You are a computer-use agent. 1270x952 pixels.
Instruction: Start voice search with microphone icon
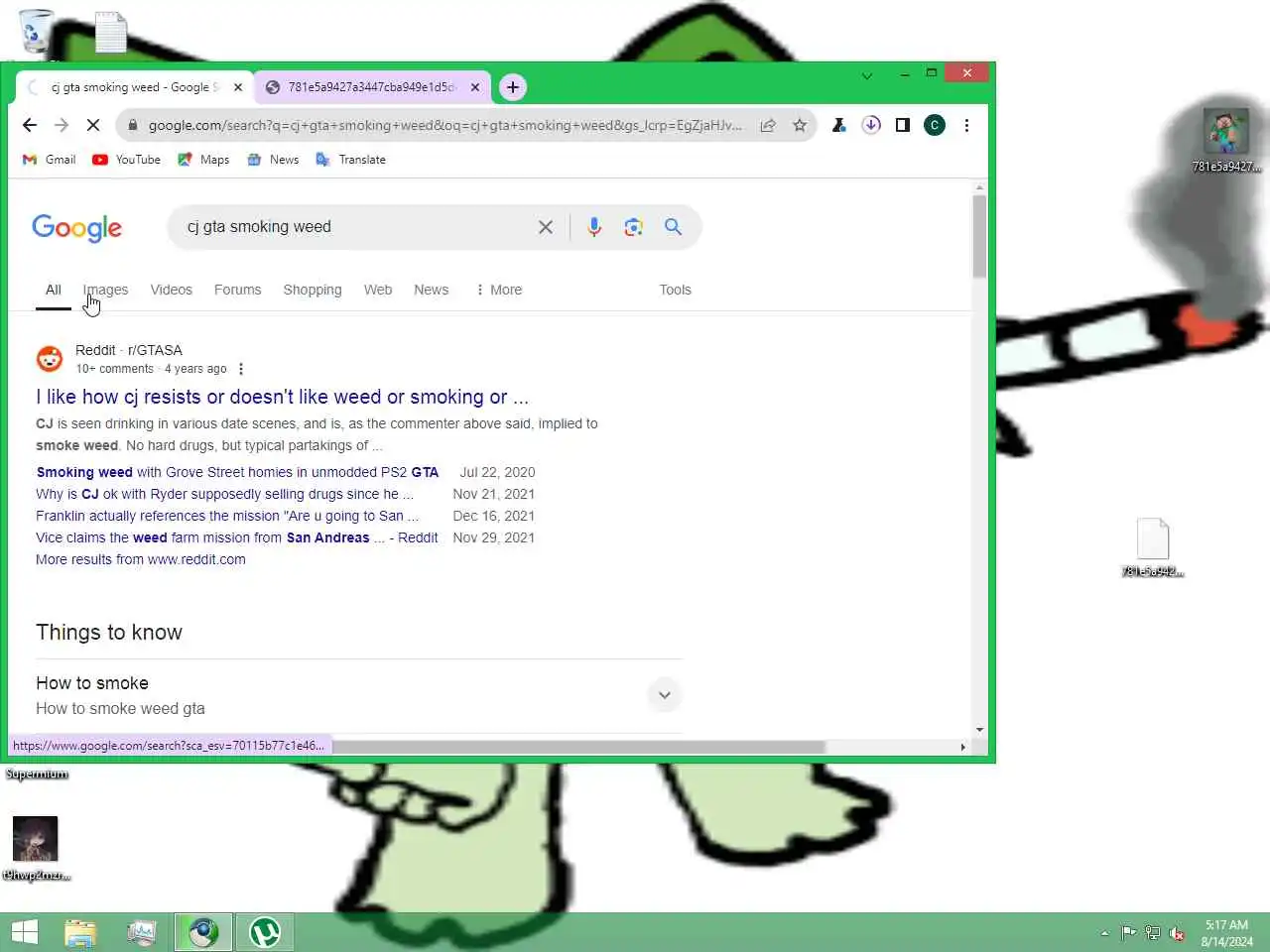[x=594, y=227]
